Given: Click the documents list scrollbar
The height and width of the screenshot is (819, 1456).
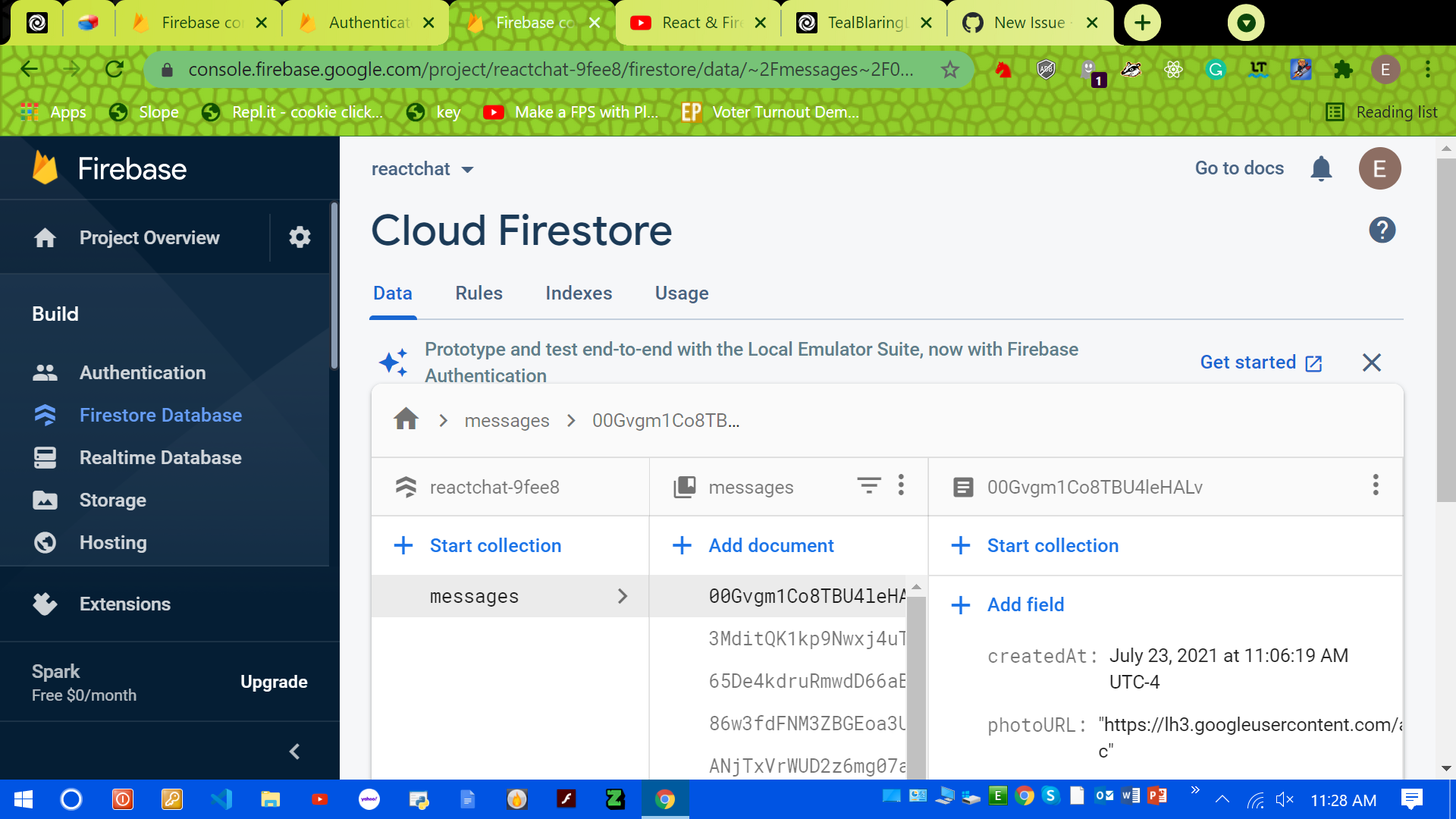Looking at the screenshot, I should [x=916, y=686].
